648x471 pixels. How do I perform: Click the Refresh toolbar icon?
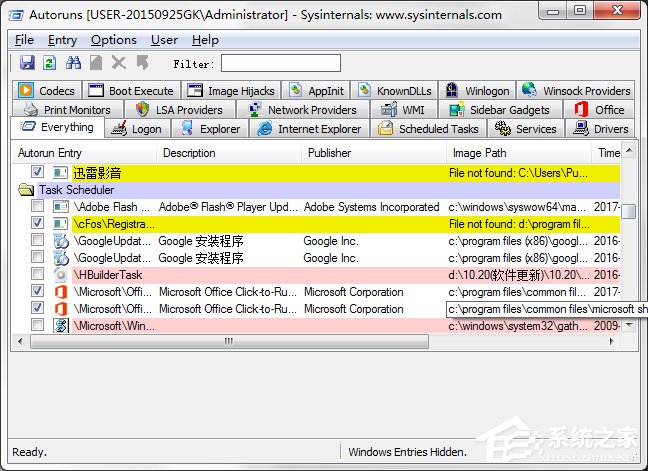click(x=49, y=63)
